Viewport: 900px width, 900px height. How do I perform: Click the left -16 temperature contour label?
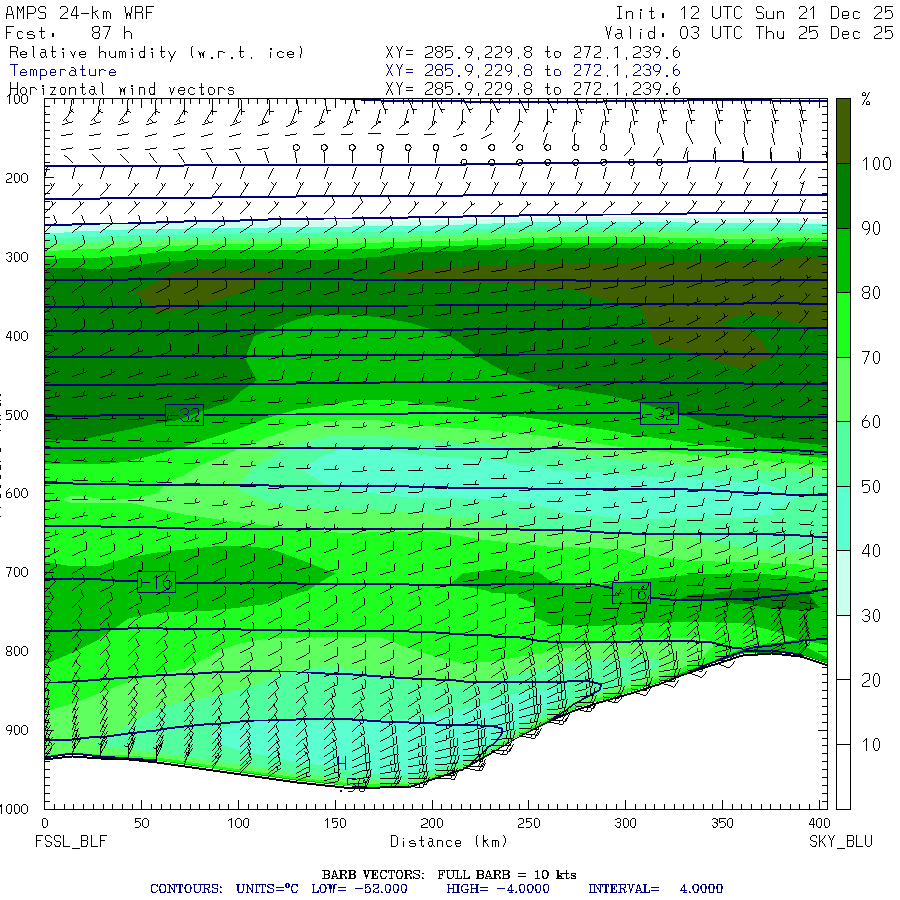click(156, 583)
